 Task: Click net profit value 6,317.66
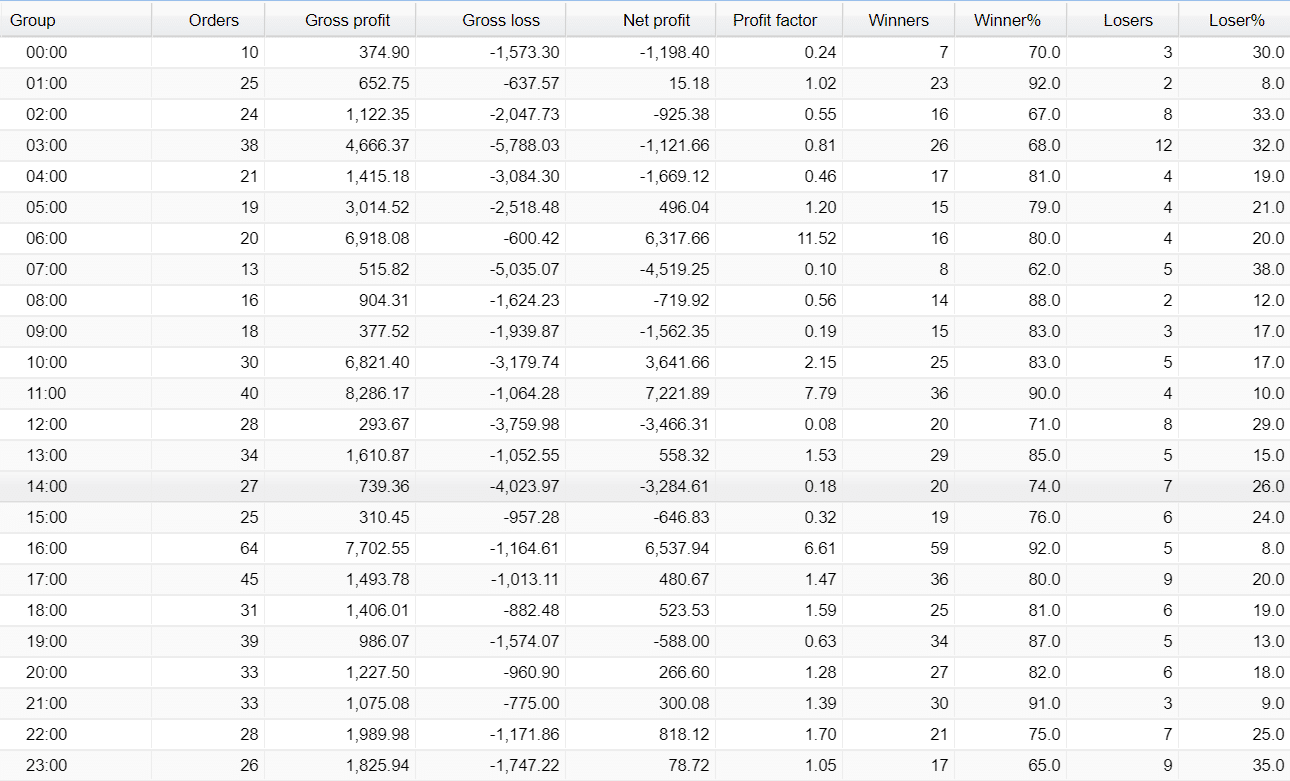pos(678,239)
